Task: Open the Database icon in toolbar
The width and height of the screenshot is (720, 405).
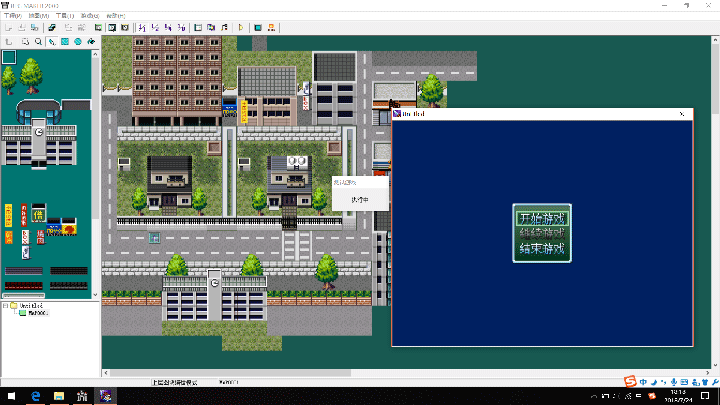Action: click(198, 27)
